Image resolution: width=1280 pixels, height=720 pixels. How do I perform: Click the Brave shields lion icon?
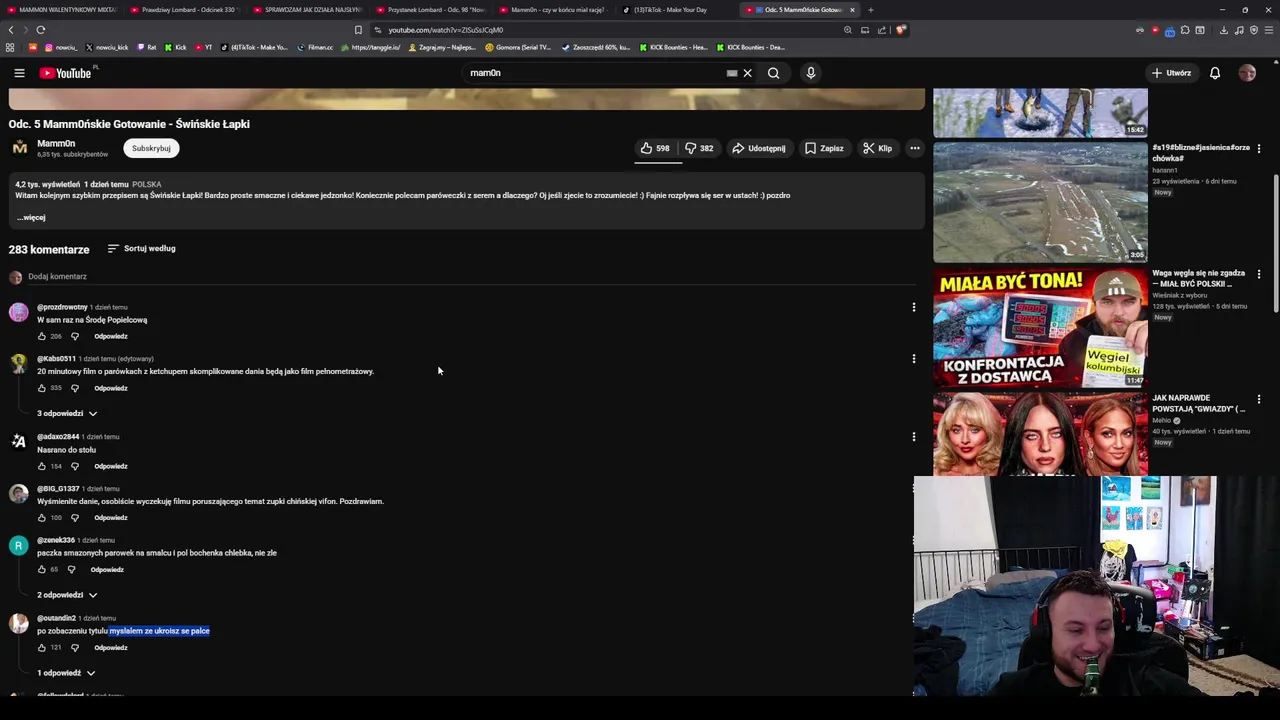900,30
